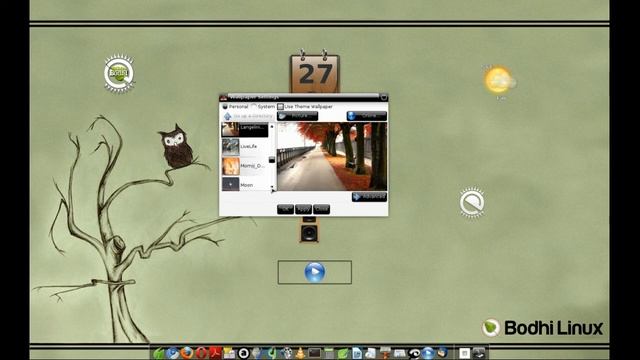Launch VLC media player cone icon
640x360 pixels.
pyautogui.click(x=300, y=353)
